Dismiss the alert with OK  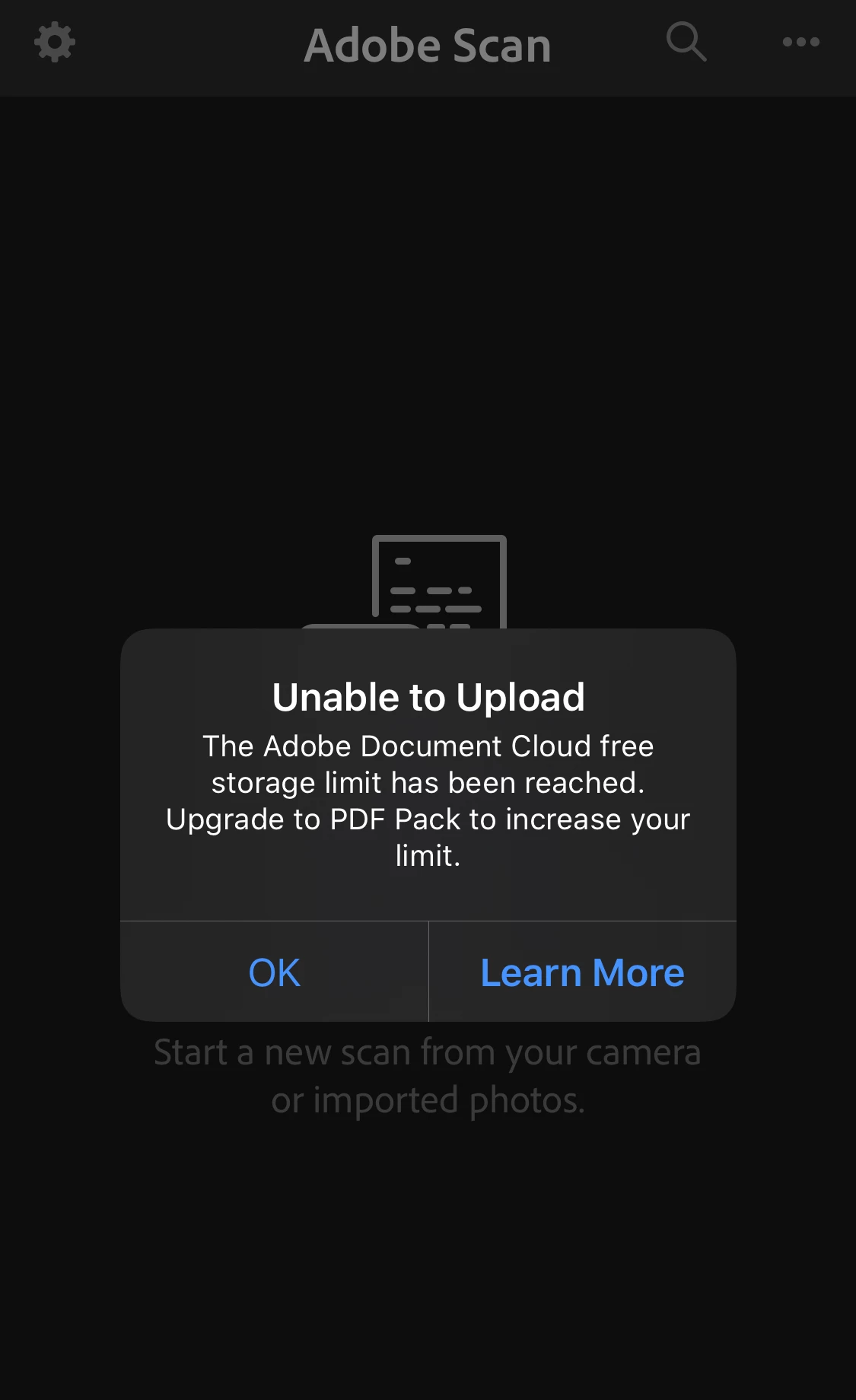(275, 972)
